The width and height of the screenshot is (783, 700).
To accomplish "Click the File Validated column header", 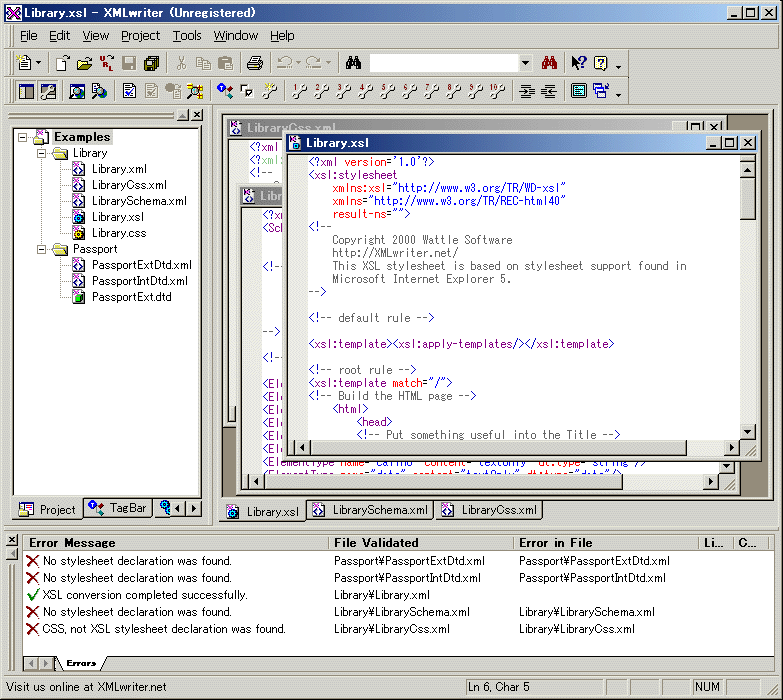I will coord(376,542).
